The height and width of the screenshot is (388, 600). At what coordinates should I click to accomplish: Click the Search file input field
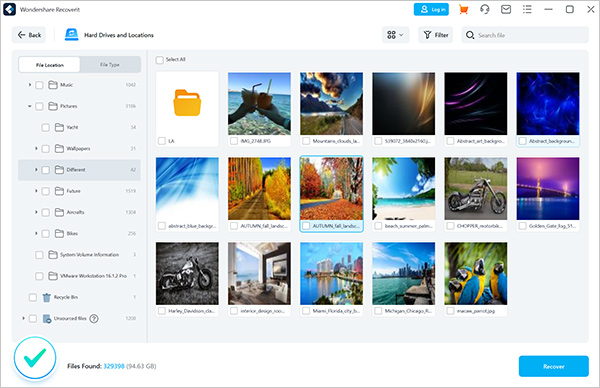pyautogui.click(x=525, y=35)
